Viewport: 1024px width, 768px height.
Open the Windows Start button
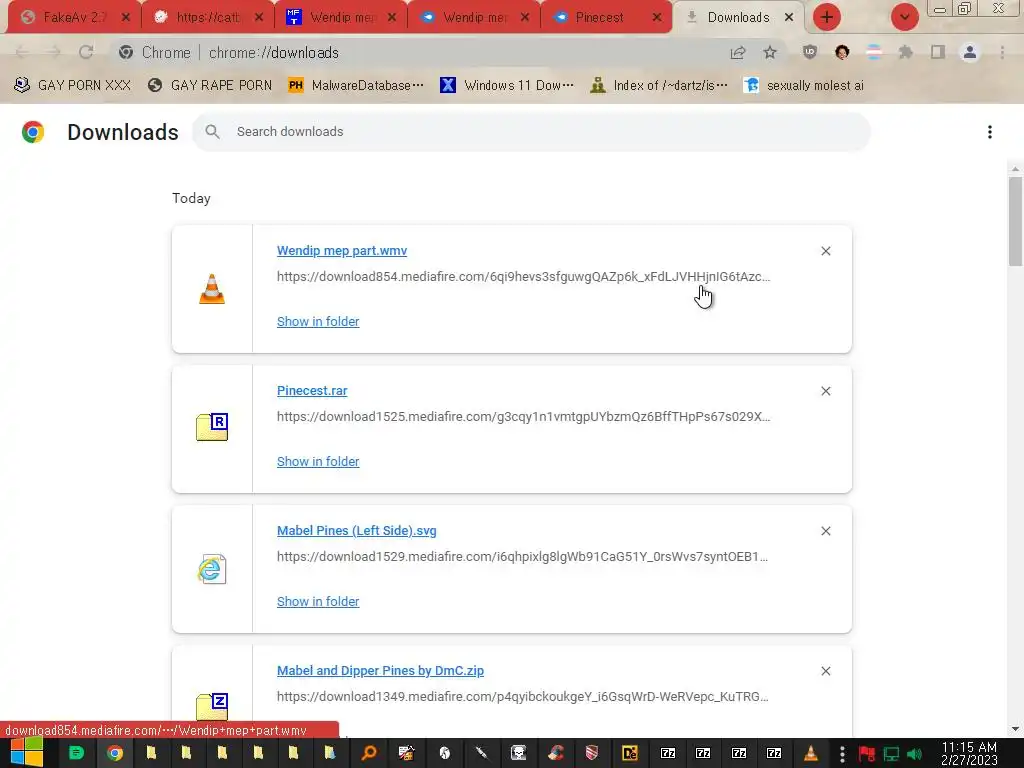(27, 752)
